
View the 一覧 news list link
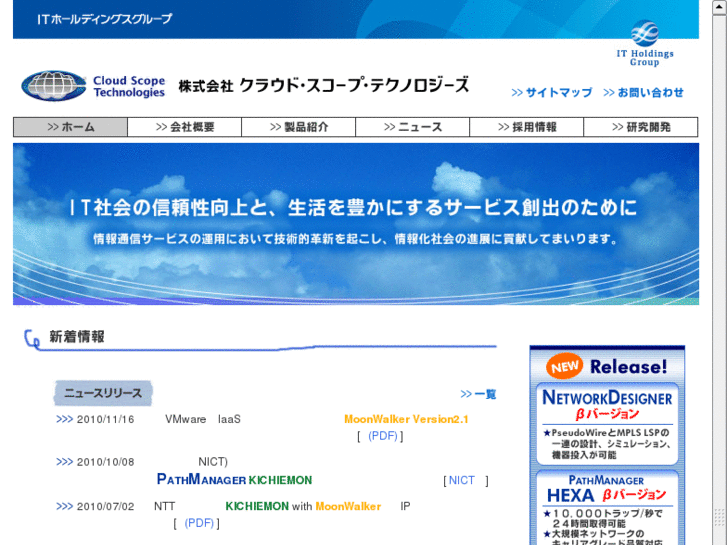[478, 394]
